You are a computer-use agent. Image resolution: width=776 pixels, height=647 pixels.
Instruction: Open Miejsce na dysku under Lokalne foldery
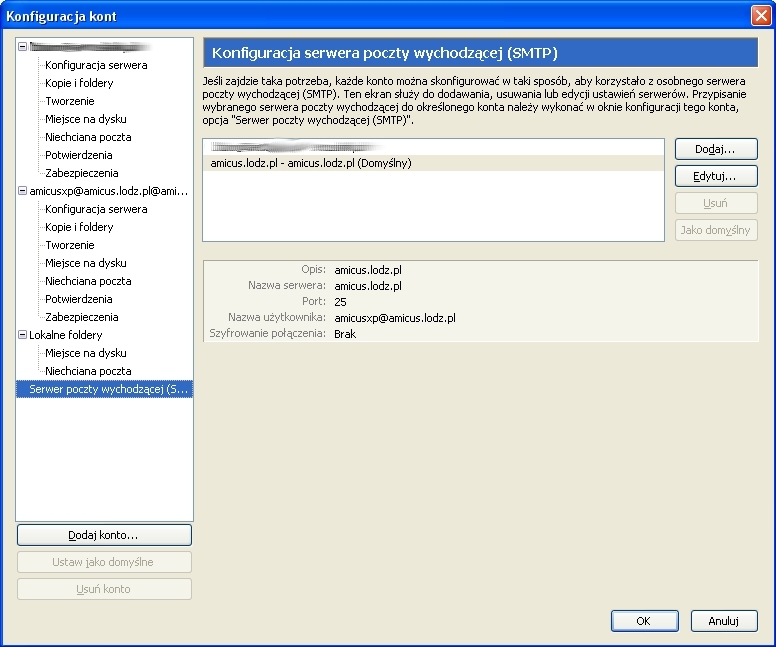point(86,353)
